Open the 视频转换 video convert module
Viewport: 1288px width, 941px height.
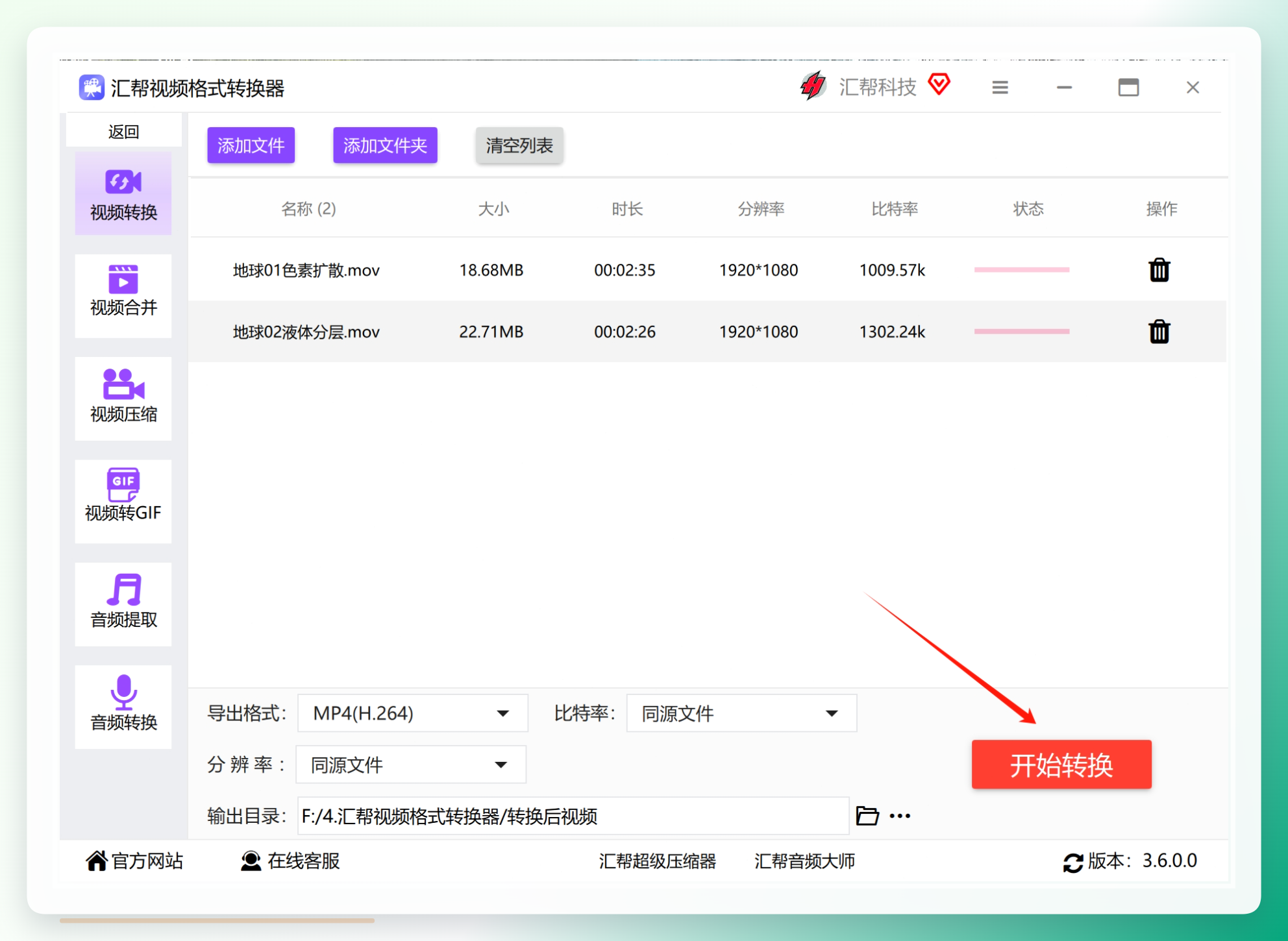tap(123, 193)
